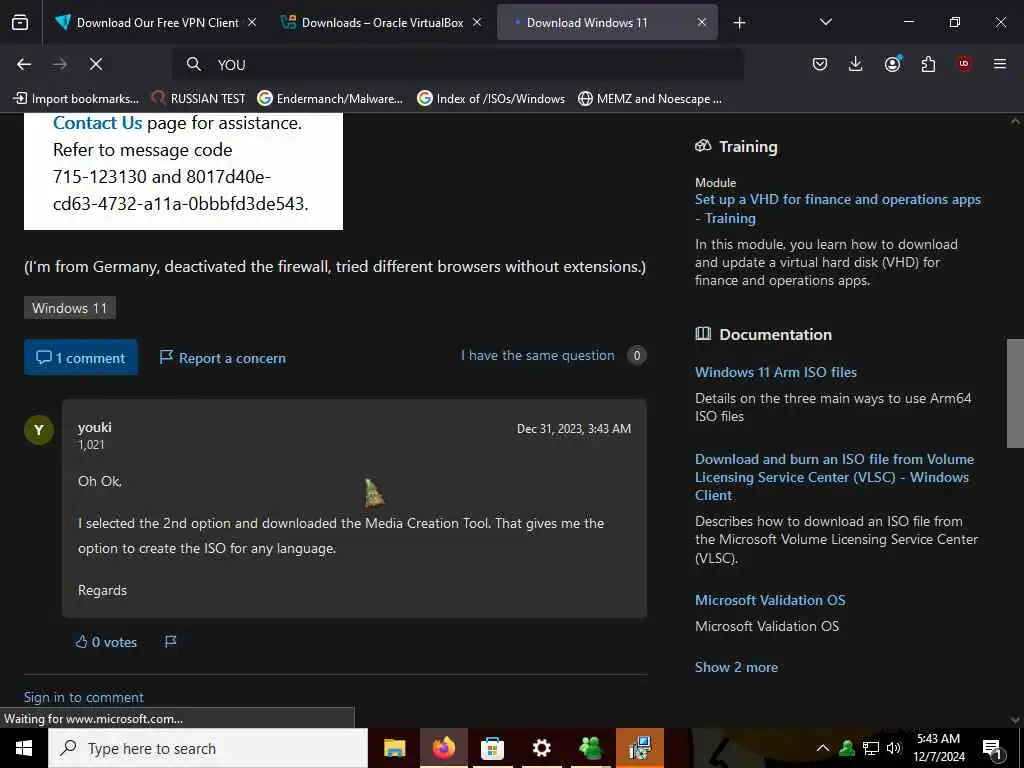Open Microsoft Validation OS link
This screenshot has width=1024, height=768.
pos(770,600)
